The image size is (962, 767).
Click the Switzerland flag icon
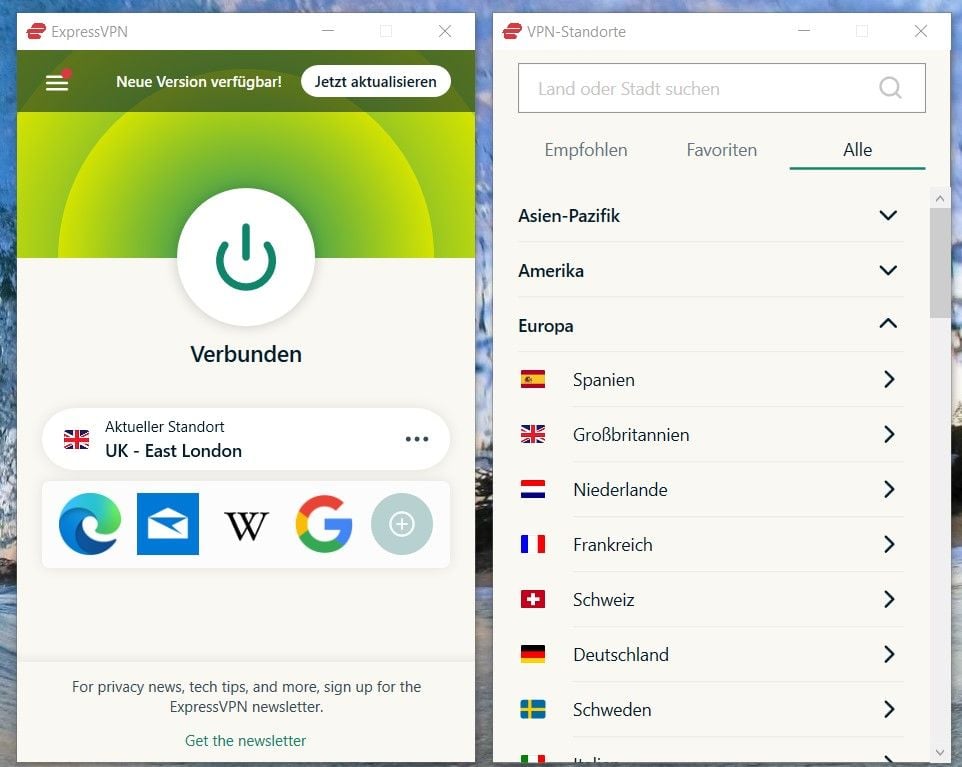pos(533,599)
